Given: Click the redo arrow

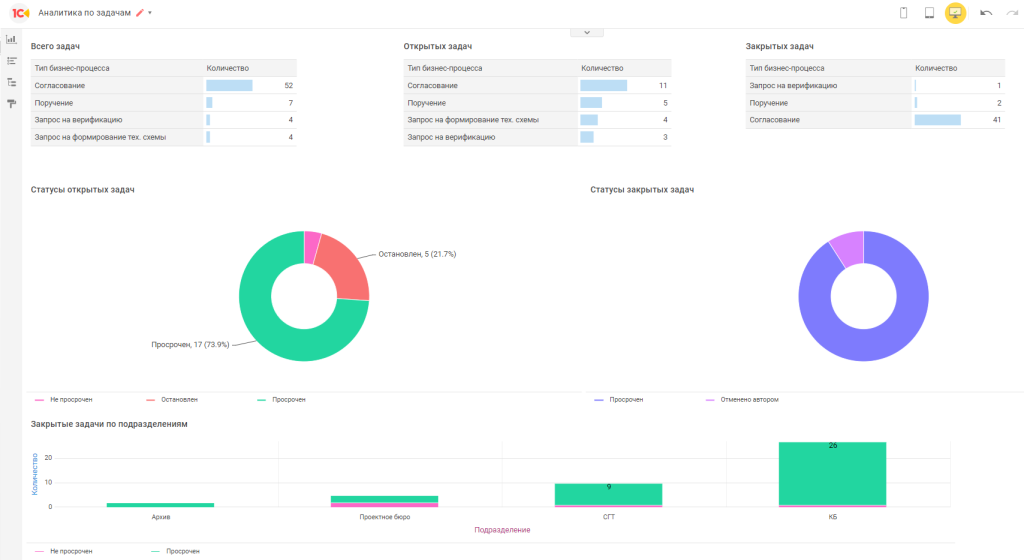Looking at the screenshot, I should 1011,13.
